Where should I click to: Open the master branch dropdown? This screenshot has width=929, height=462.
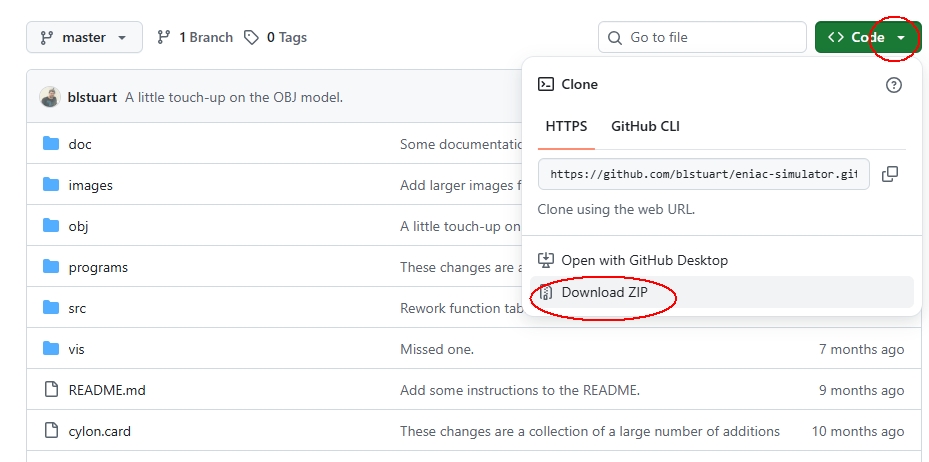[x=84, y=37]
